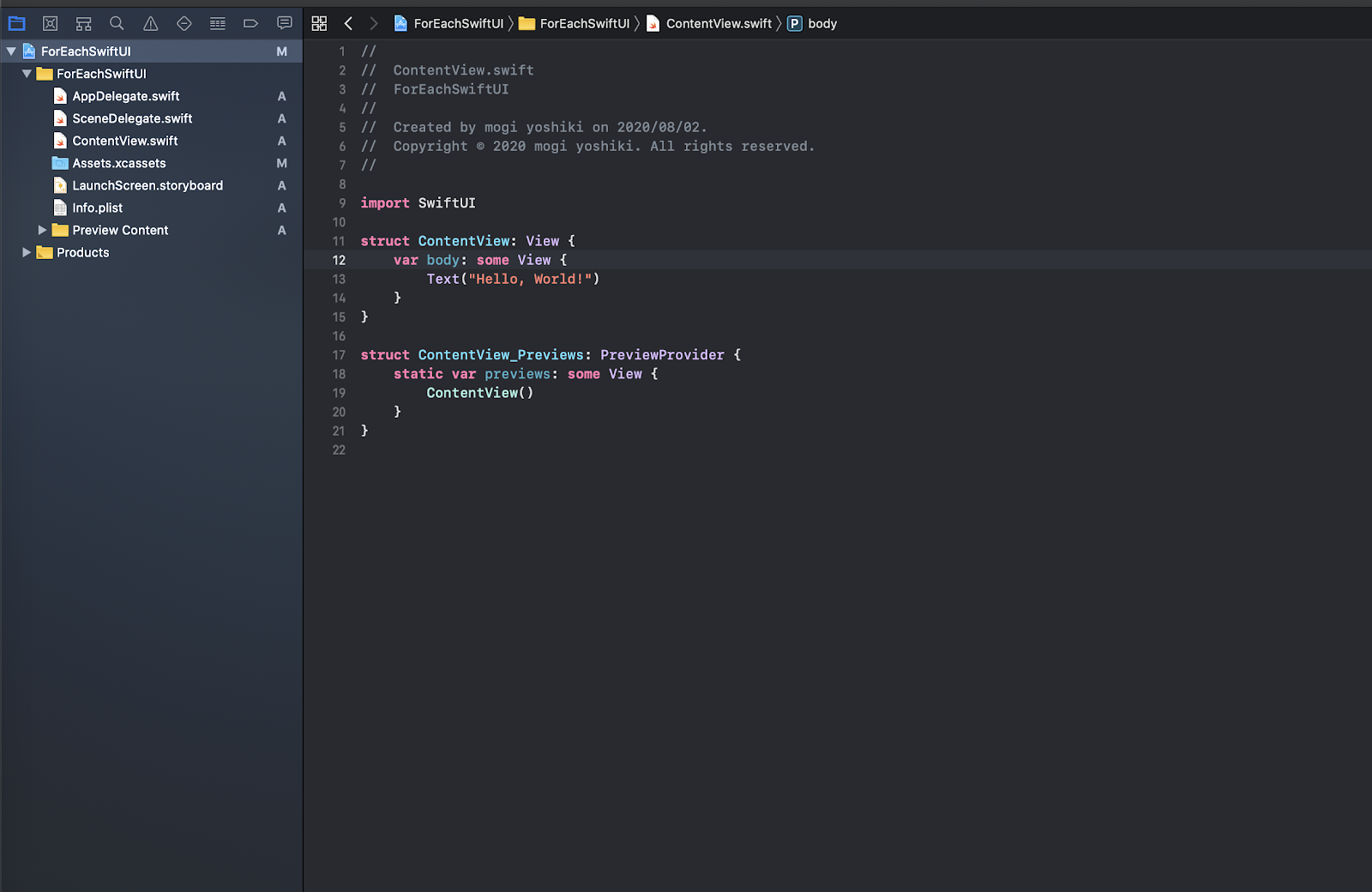The width and height of the screenshot is (1372, 892).
Task: Click line number 12 in gutter
Action: (x=339, y=260)
